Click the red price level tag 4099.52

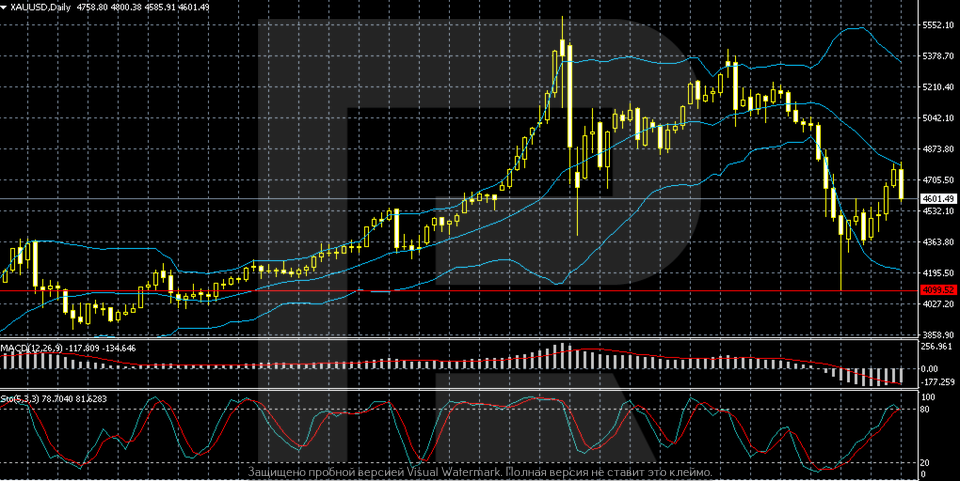(x=938, y=290)
